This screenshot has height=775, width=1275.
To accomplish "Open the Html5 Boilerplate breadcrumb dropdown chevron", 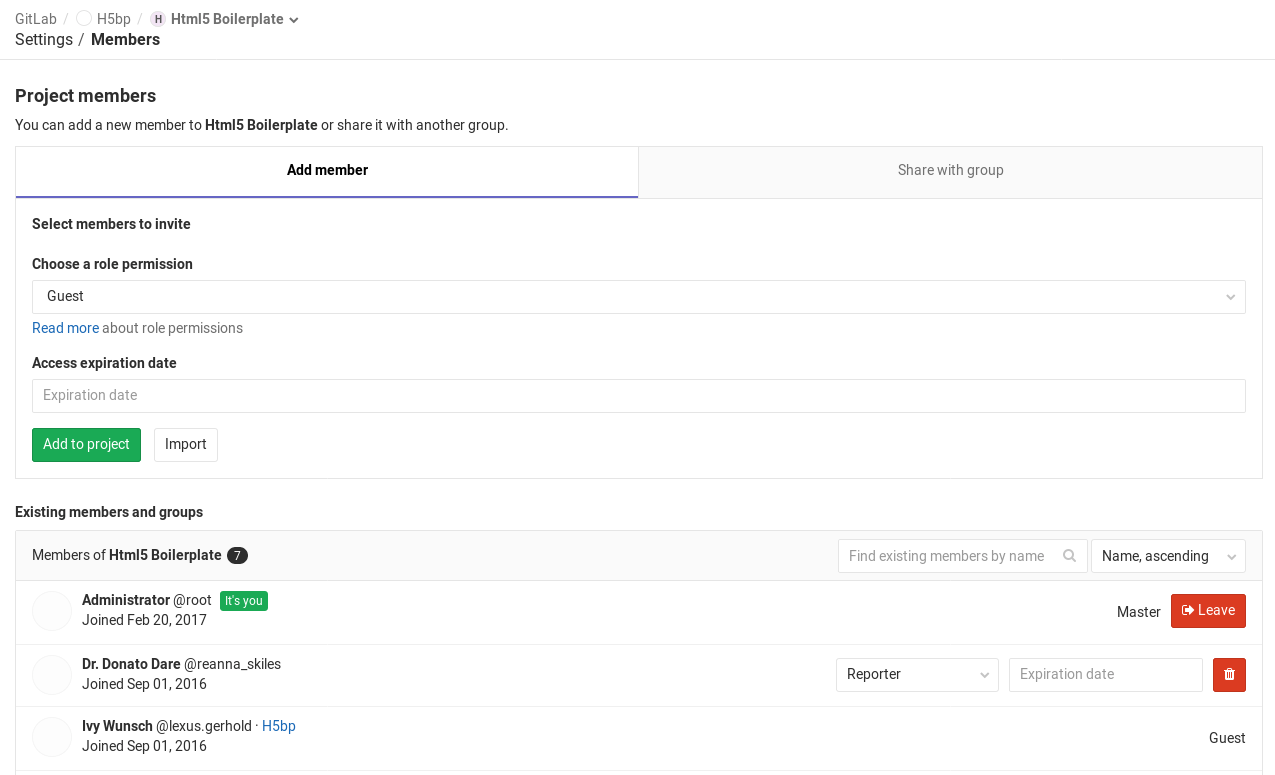I will click(x=294, y=20).
